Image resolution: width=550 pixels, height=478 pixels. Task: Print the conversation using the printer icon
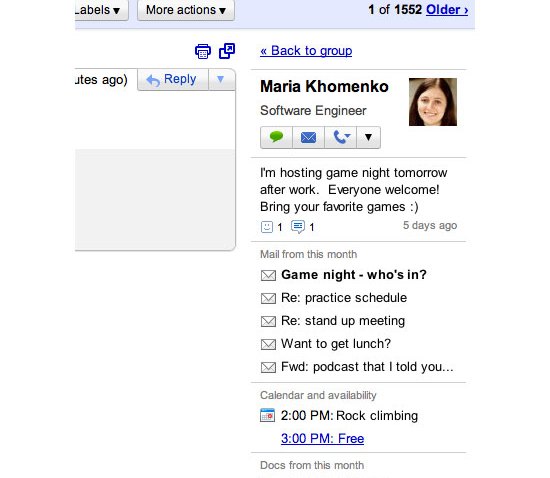[x=203, y=52]
